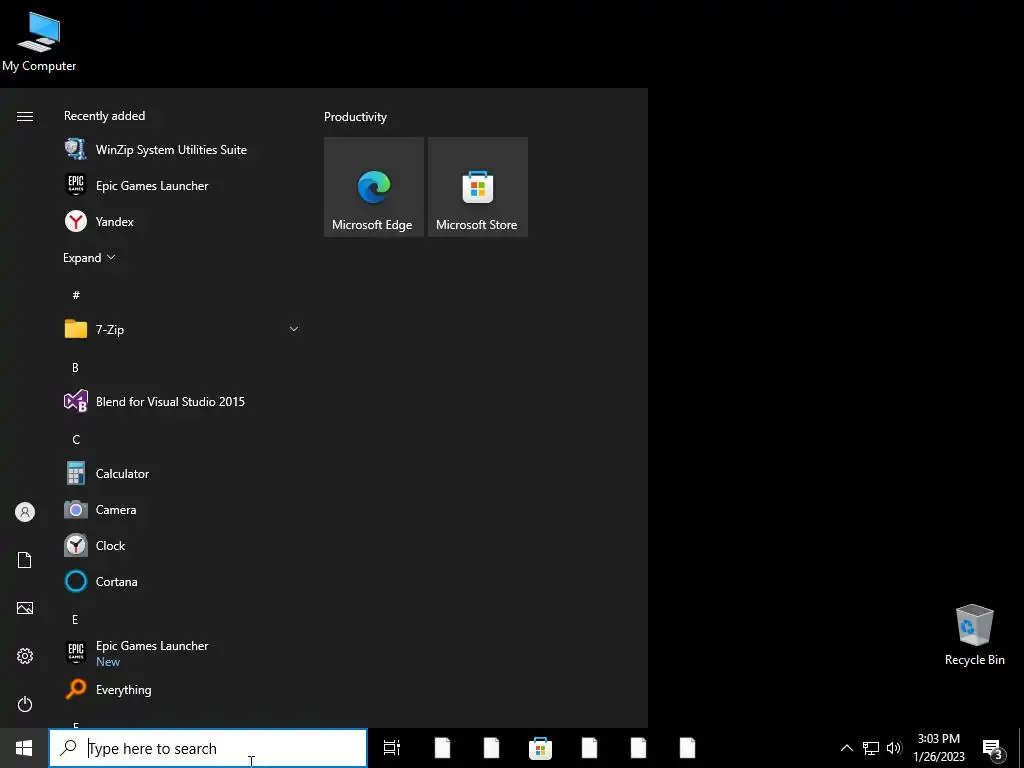
Task: Click the Power button icon
Action: 25,704
